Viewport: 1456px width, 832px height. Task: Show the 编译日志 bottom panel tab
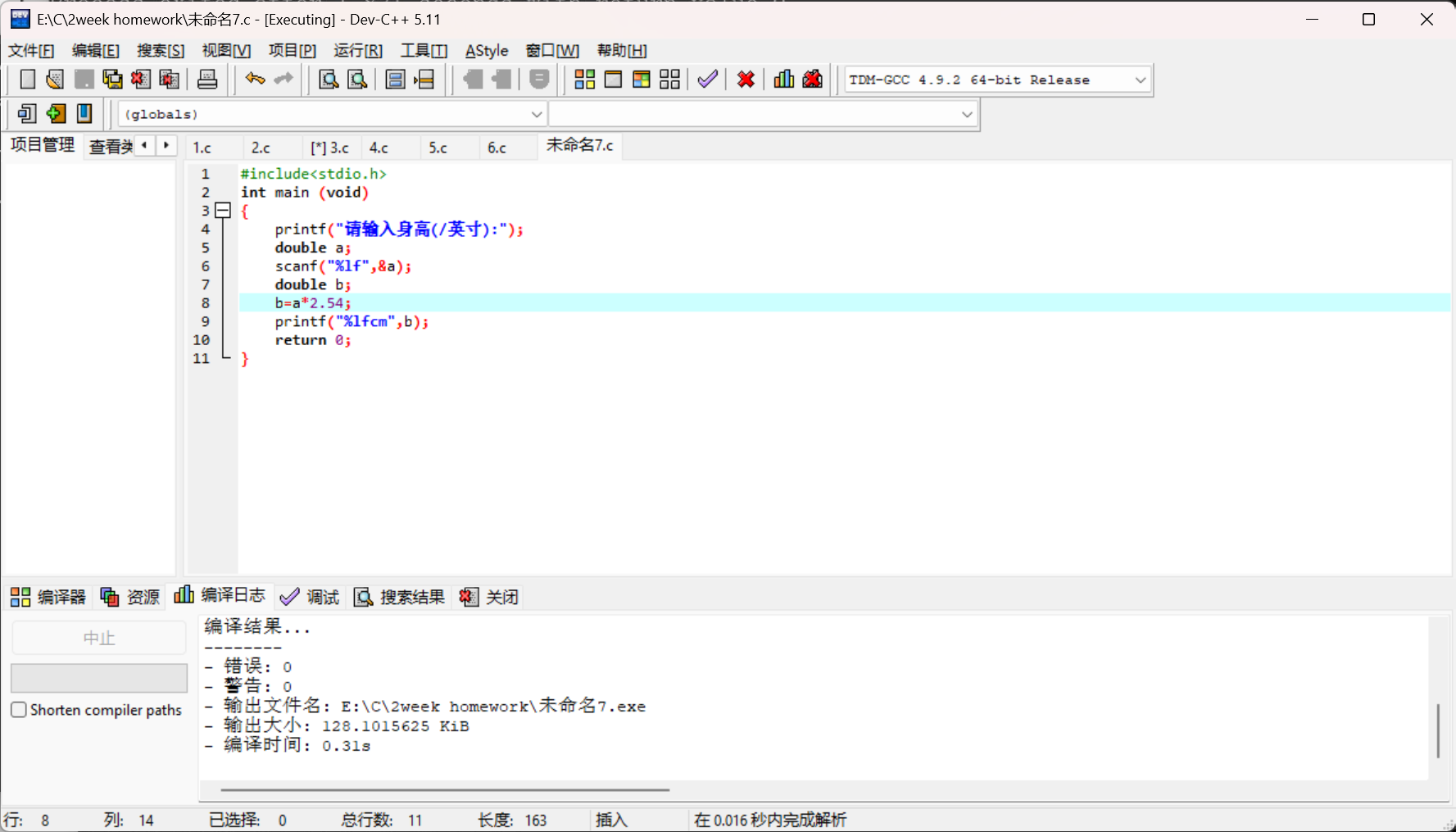pos(220,595)
